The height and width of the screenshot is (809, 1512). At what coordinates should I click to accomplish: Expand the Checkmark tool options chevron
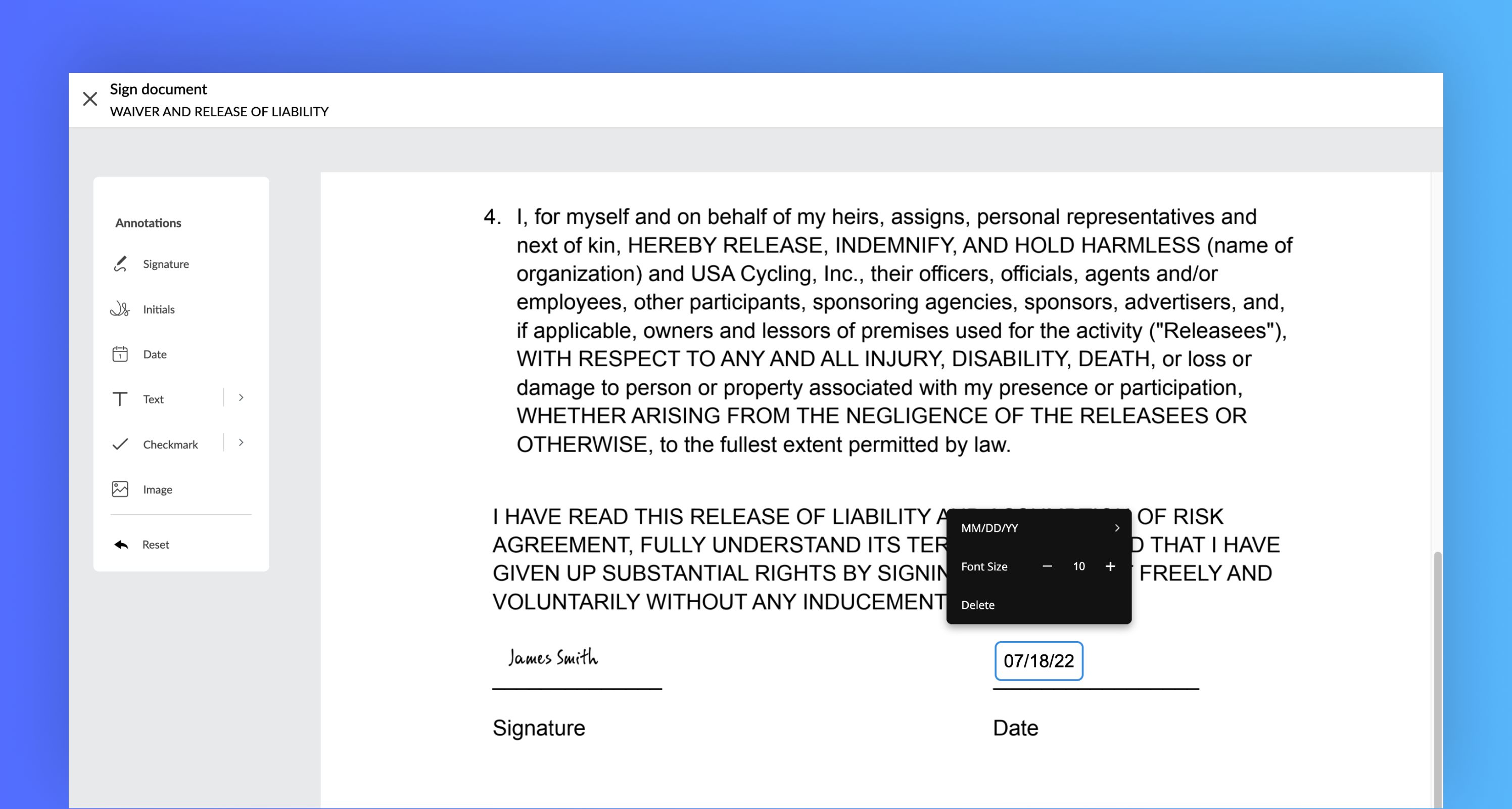[241, 442]
